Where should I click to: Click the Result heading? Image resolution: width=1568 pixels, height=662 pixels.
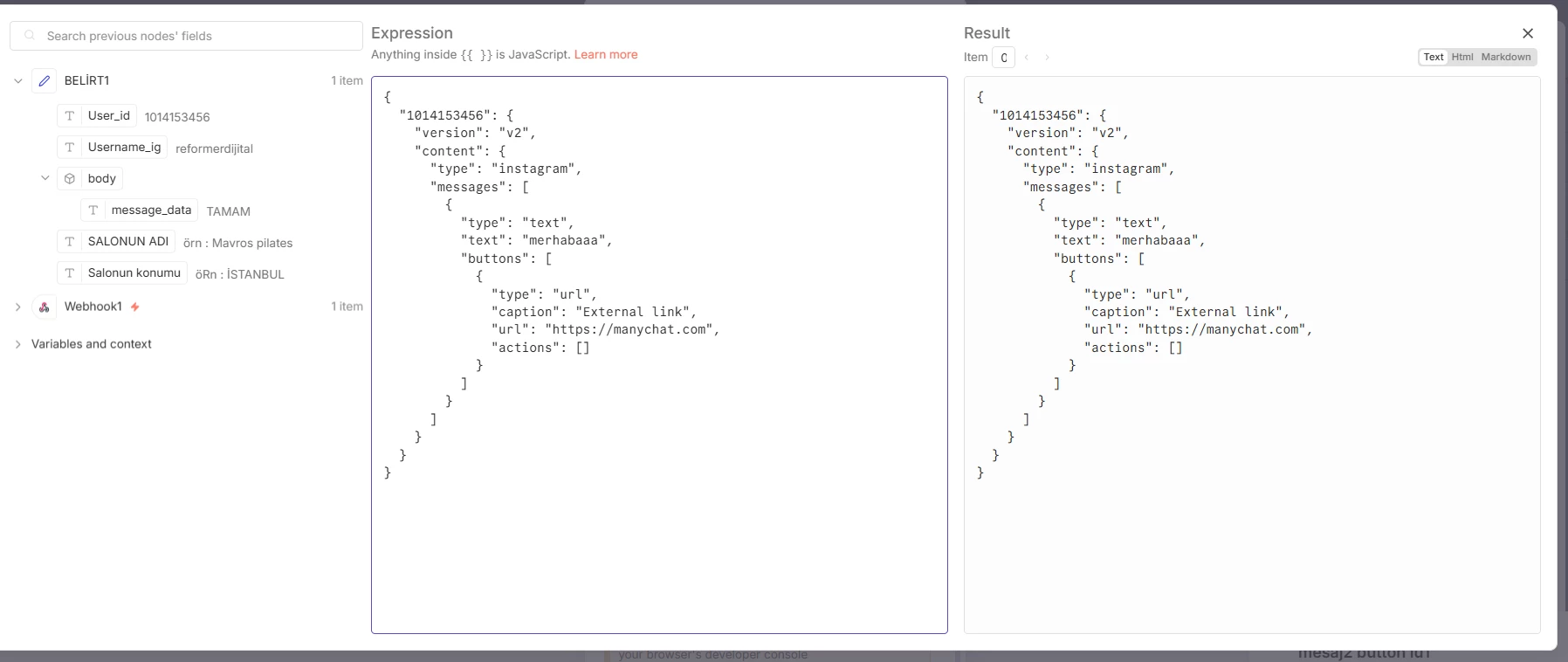tap(987, 33)
